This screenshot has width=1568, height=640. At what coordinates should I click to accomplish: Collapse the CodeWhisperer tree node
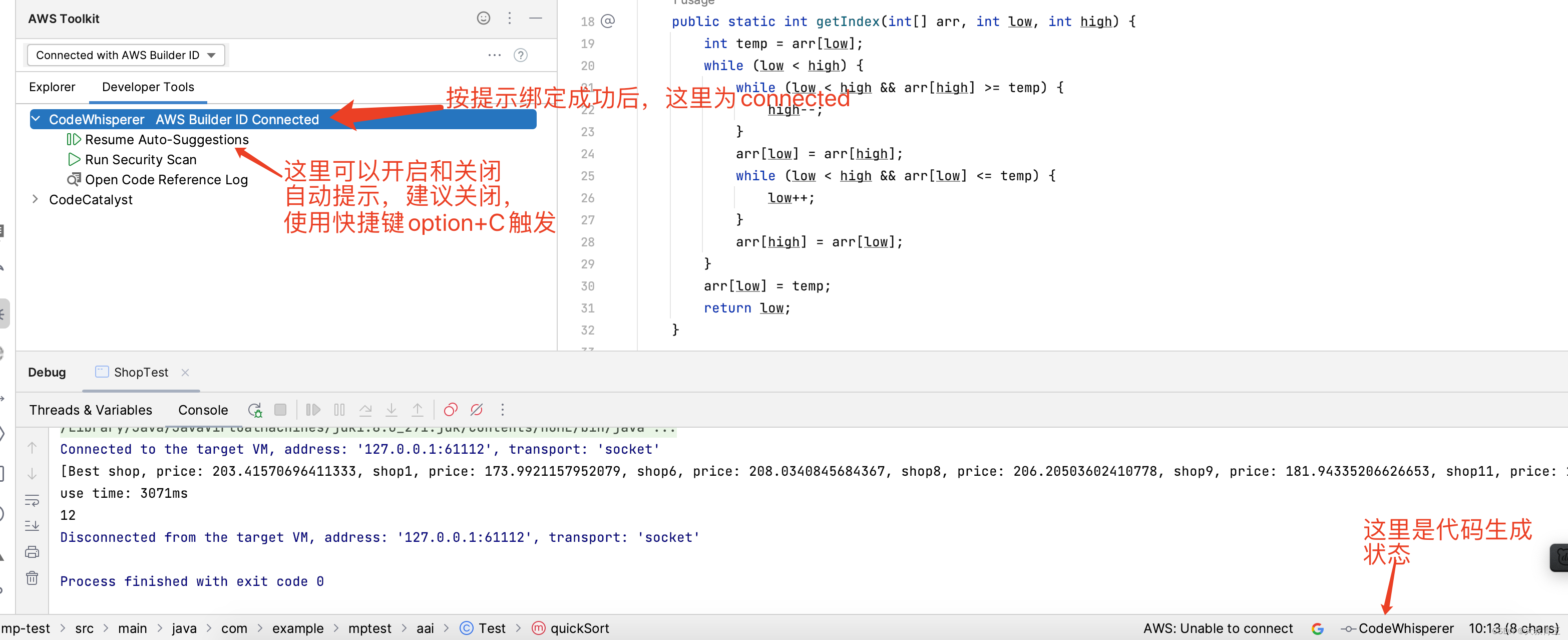pyautogui.click(x=36, y=119)
